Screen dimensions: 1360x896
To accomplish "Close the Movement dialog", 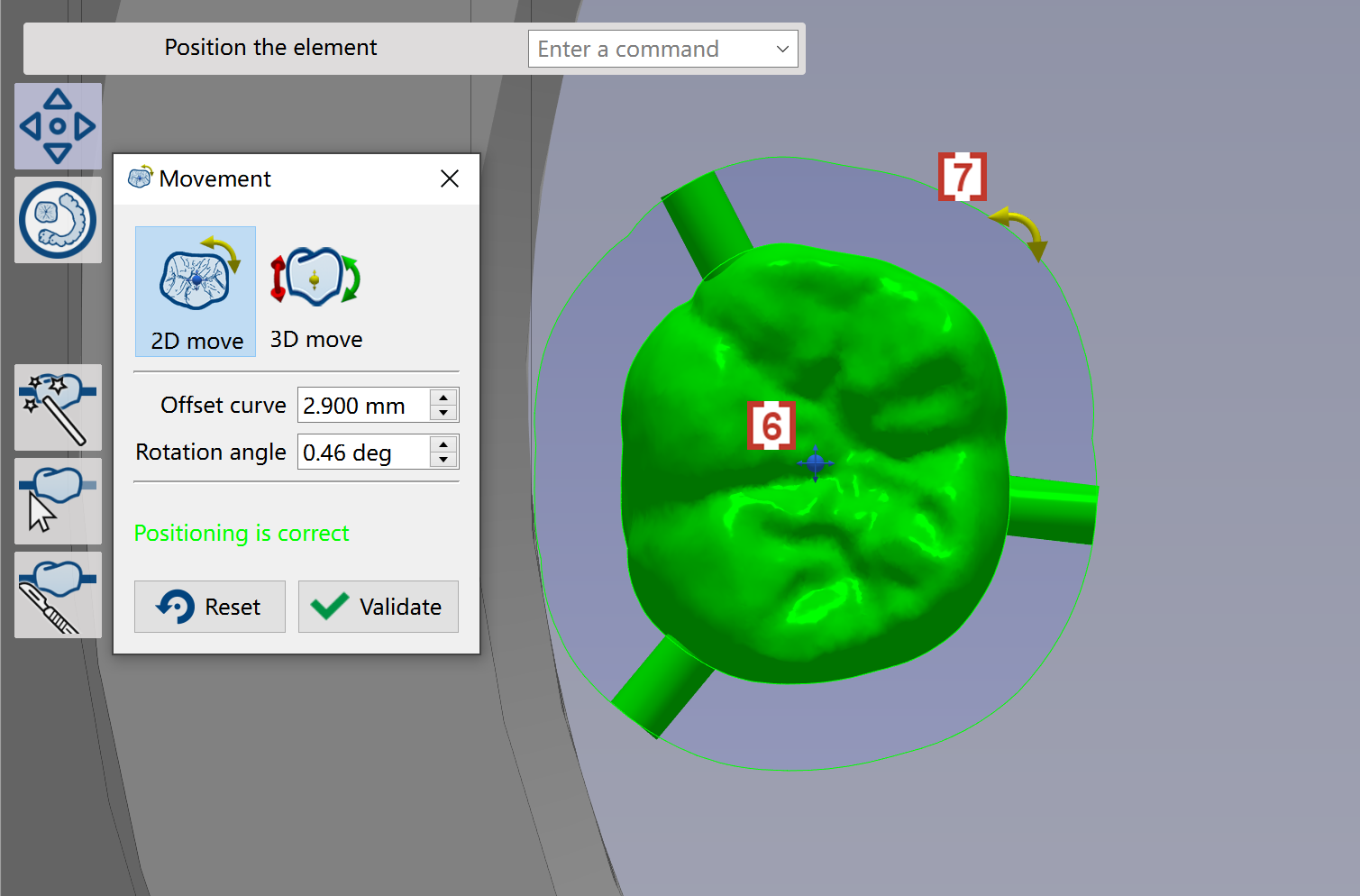I will (x=450, y=178).
